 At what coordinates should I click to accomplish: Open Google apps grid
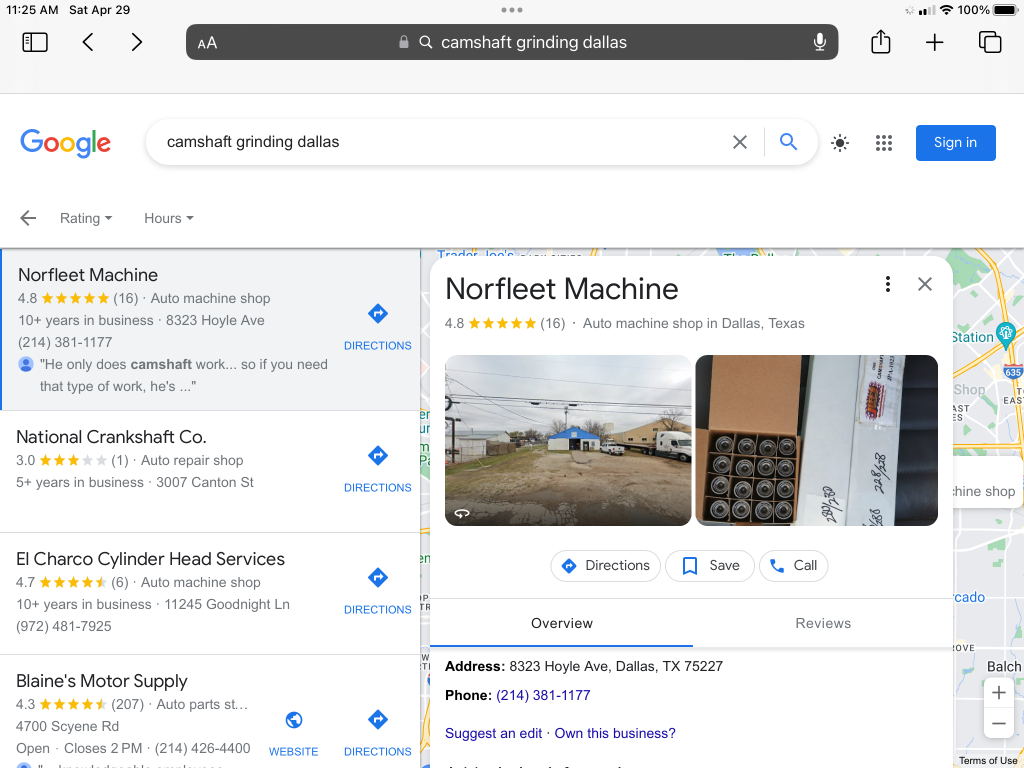point(883,143)
